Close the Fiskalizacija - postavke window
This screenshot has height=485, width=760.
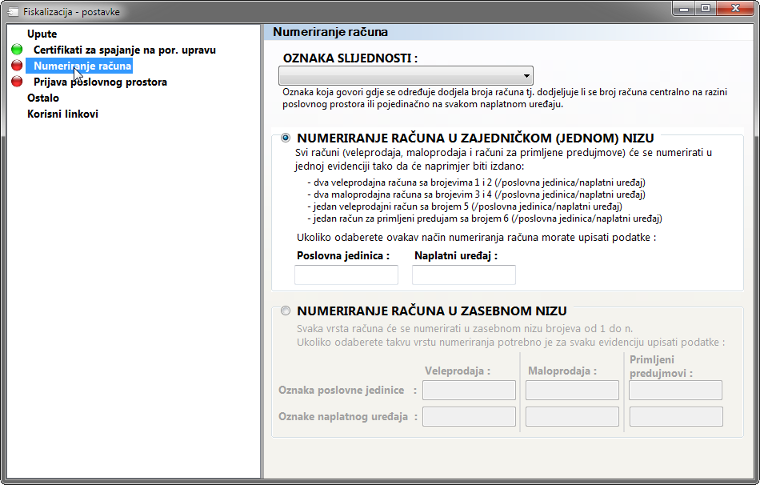click(735, 8)
